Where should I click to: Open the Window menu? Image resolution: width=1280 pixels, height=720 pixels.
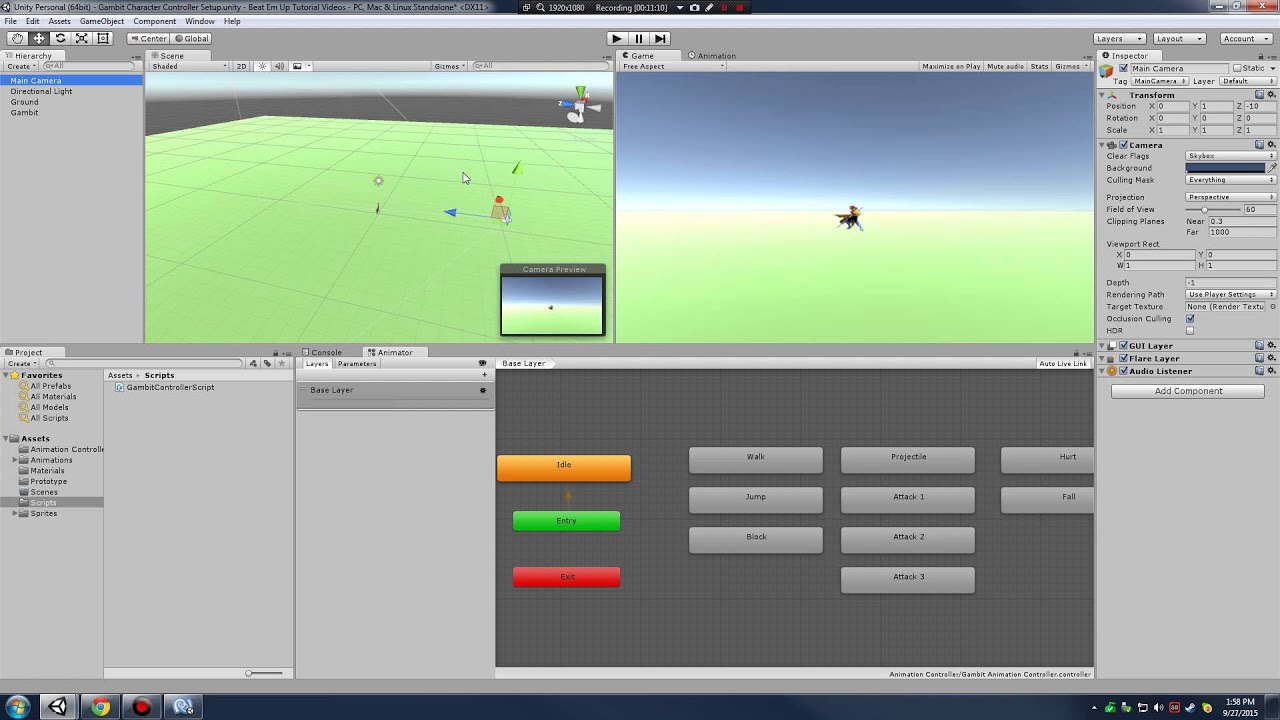click(x=200, y=21)
